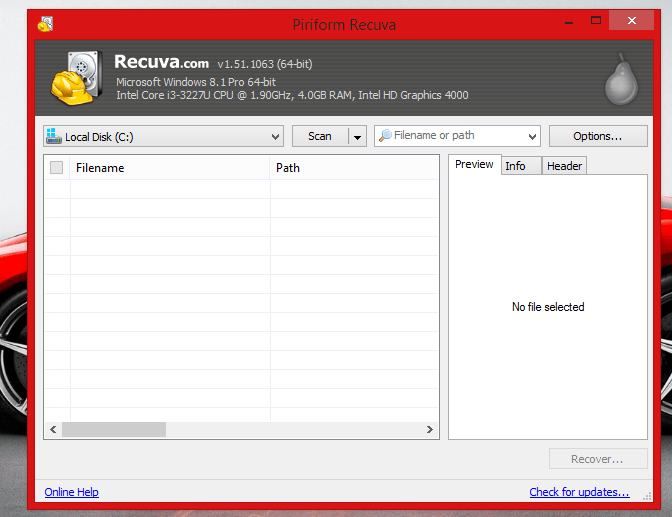
Task: Click the version text v1.51.1063 (64-bit)
Action: point(265,64)
